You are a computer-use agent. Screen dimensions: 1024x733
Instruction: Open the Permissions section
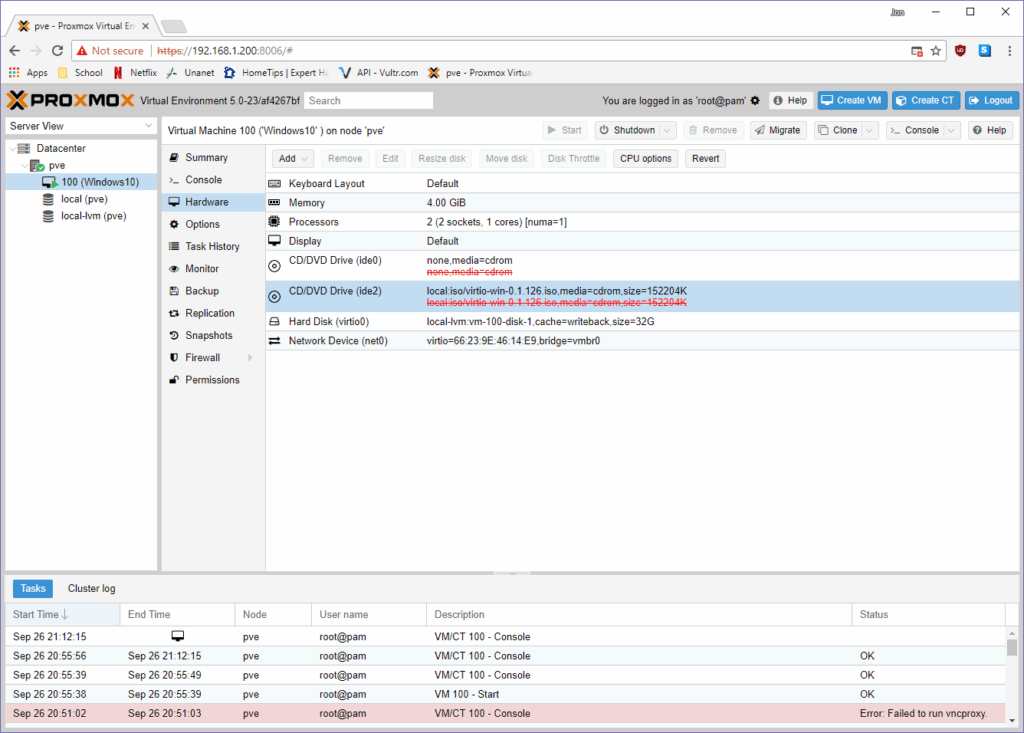(213, 380)
